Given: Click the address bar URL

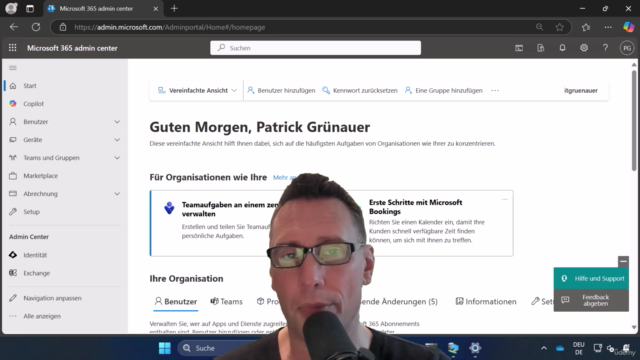Looking at the screenshot, I should 169,27.
